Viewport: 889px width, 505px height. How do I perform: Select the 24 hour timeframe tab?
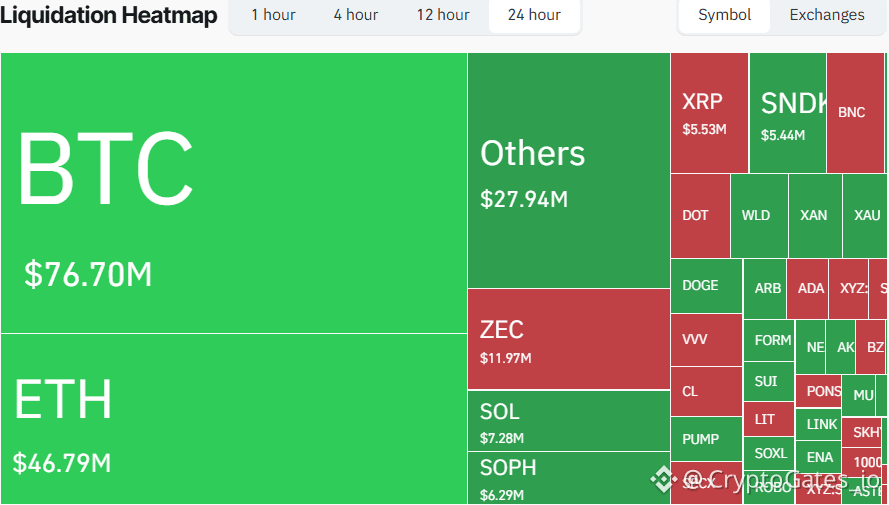click(x=534, y=15)
